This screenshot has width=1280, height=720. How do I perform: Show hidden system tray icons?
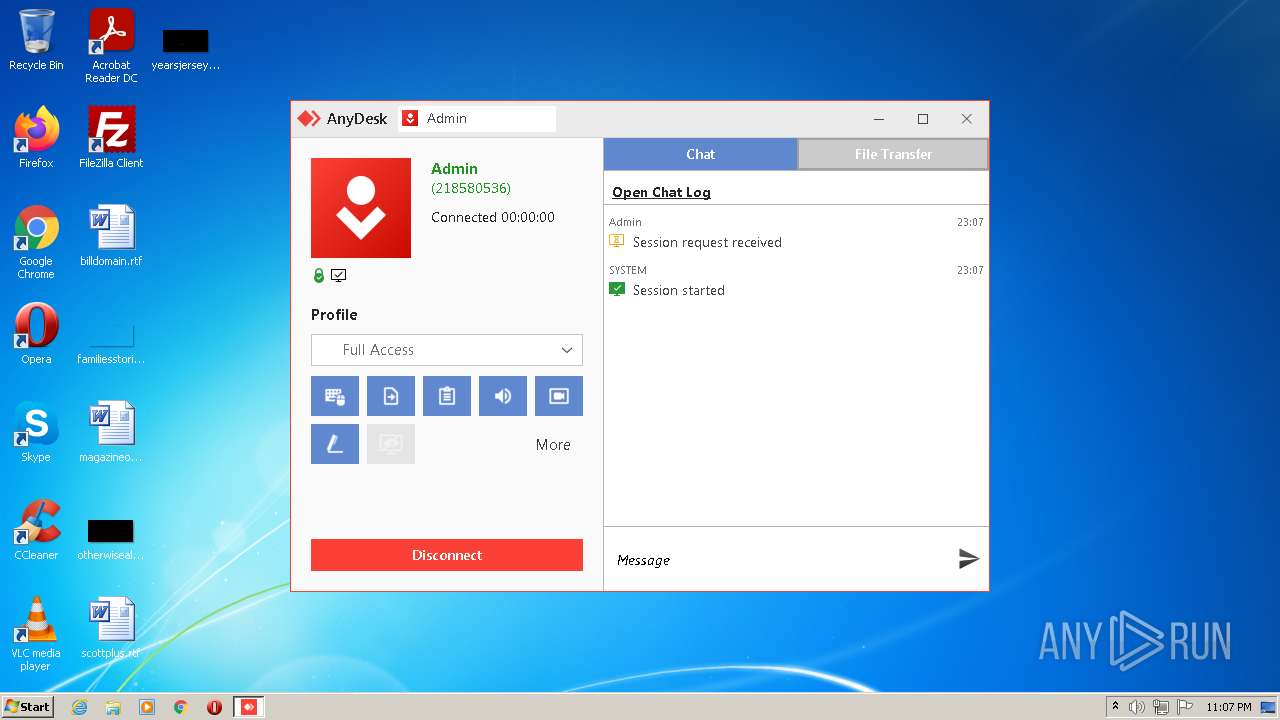pyautogui.click(x=1115, y=707)
